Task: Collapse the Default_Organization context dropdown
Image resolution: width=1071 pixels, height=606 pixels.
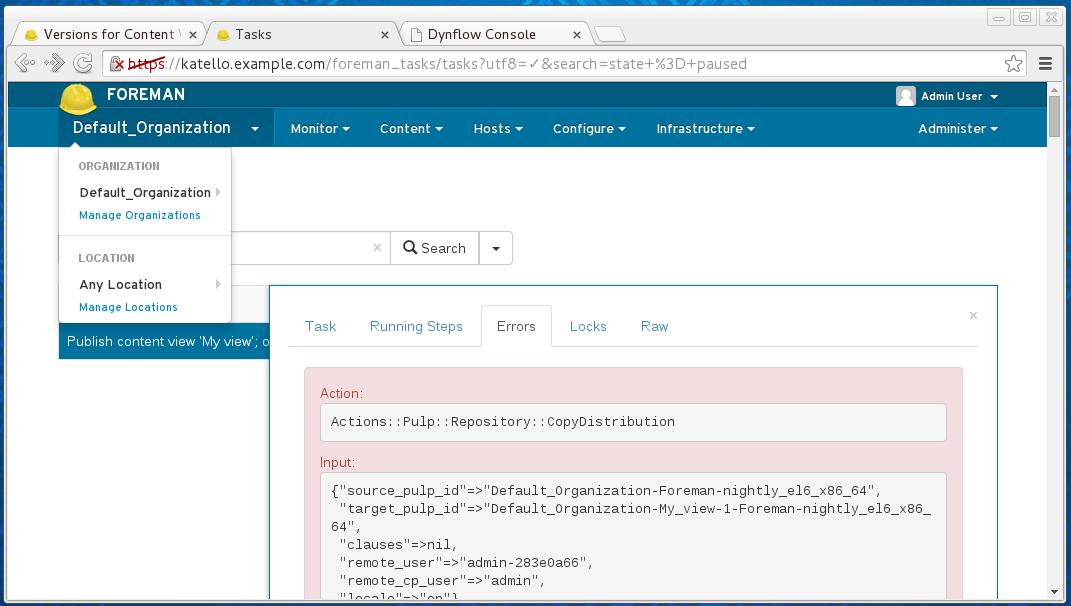Action: (166, 128)
